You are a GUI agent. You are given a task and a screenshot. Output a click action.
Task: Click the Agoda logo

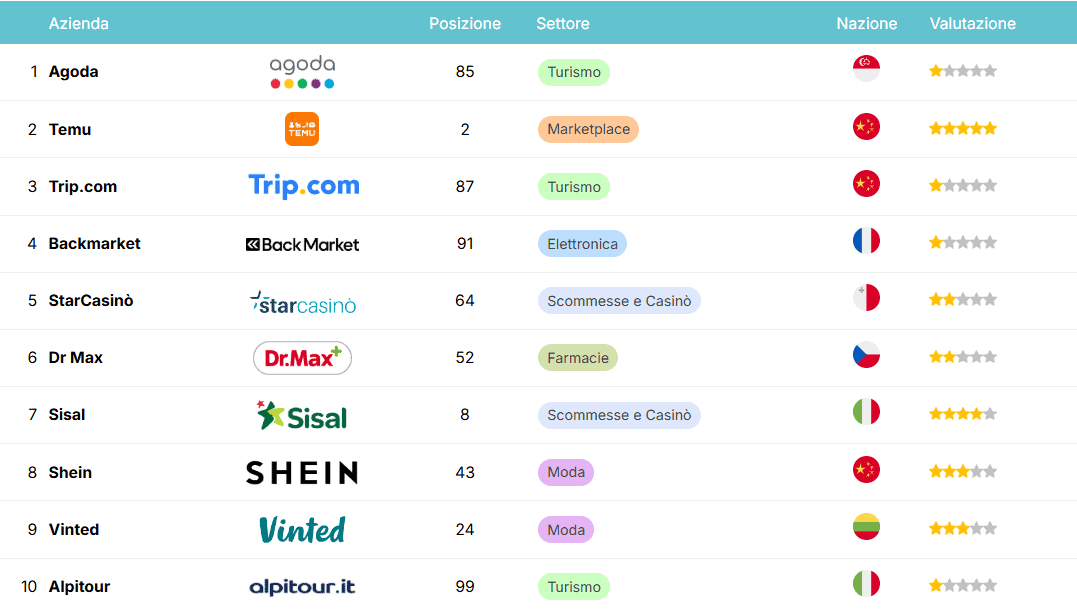(302, 72)
